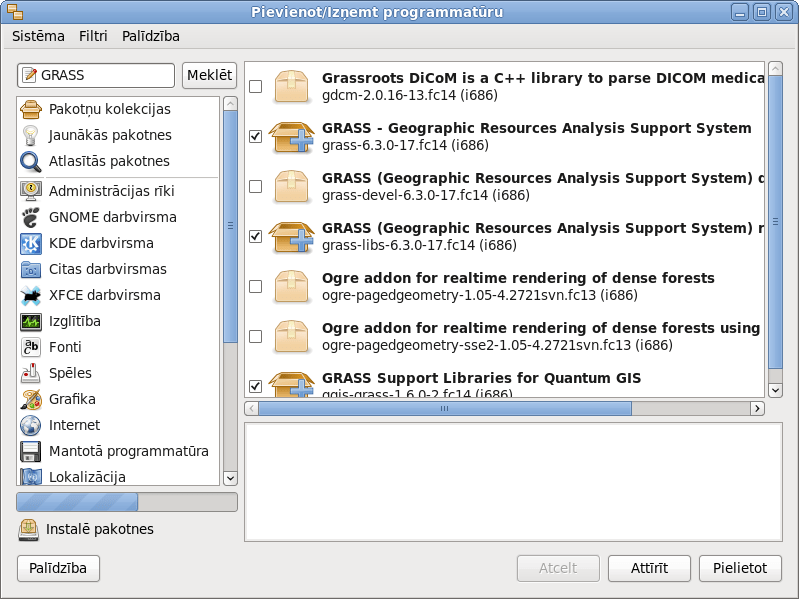Image resolution: width=799 pixels, height=599 pixels.
Task: Click the package list scroll up arrow
Action: point(775,69)
